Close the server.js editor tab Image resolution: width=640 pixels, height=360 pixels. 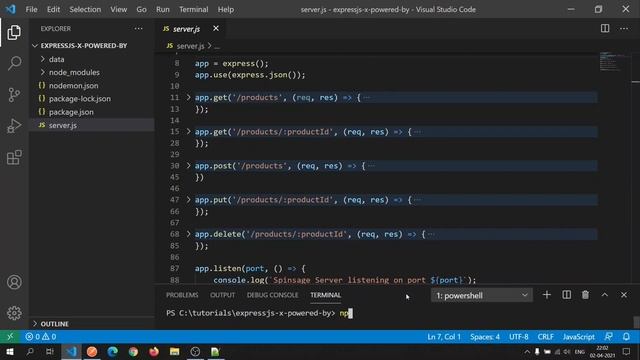(x=216, y=28)
